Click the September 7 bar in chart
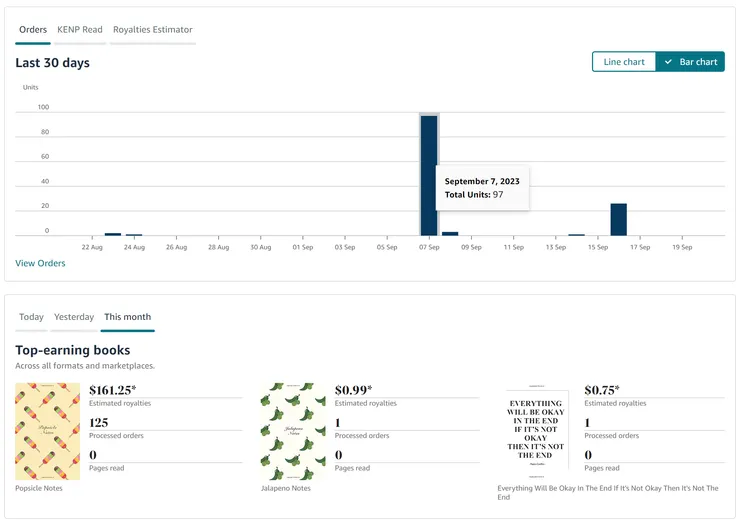 point(429,176)
